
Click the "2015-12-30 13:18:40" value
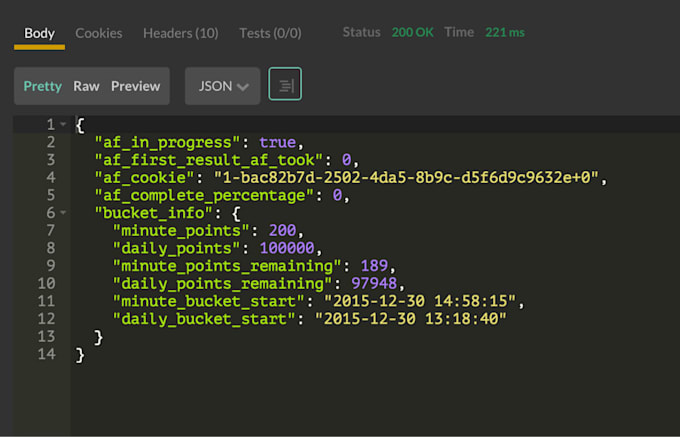411,320
